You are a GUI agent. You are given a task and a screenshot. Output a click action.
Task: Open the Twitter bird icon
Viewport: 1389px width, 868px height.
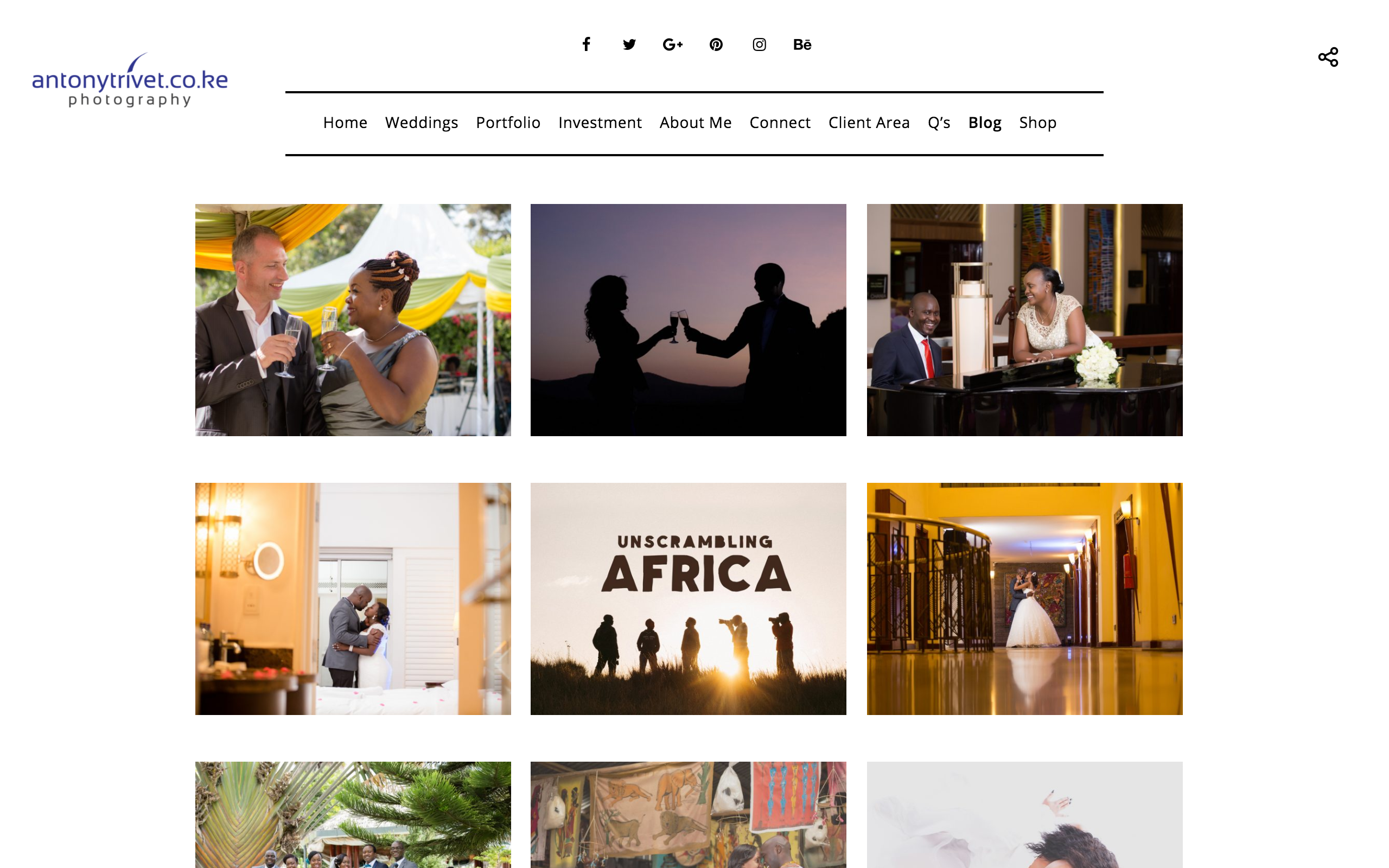click(x=629, y=44)
